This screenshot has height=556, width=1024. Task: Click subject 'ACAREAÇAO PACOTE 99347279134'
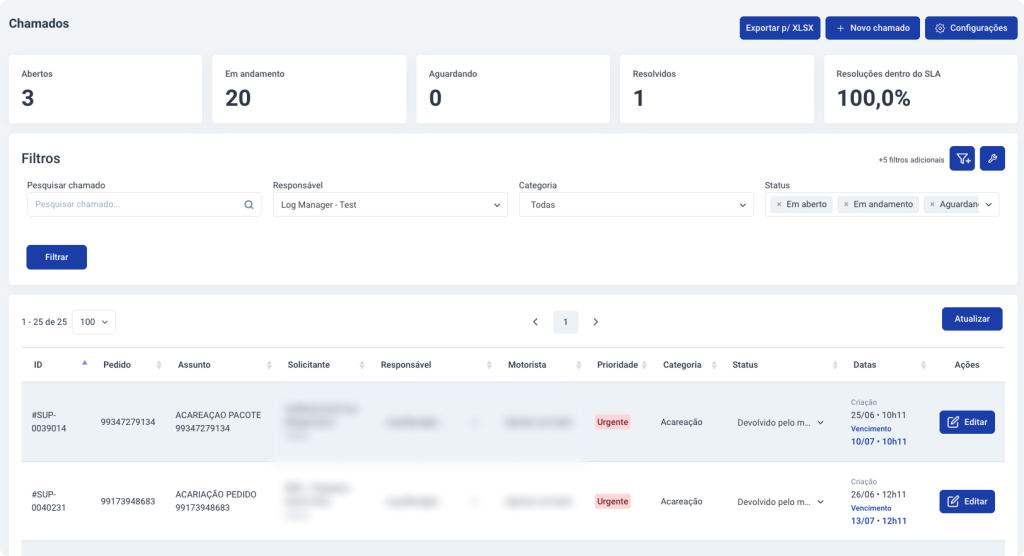click(x=218, y=422)
